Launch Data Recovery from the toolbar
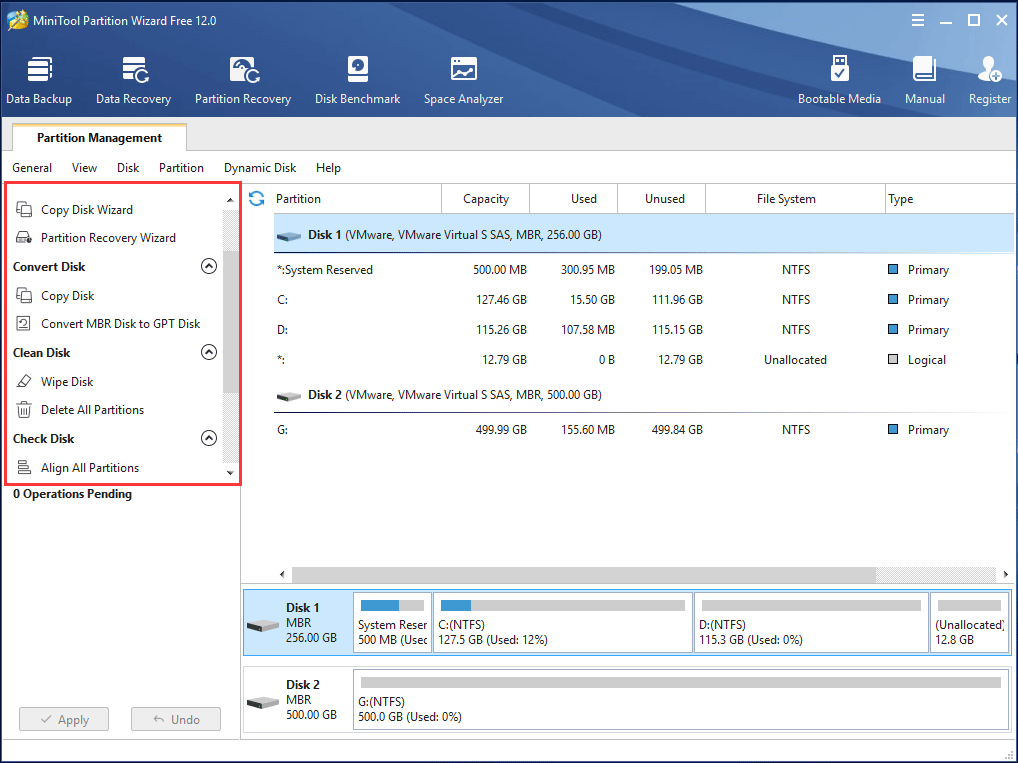The image size is (1018, 763). [134, 81]
